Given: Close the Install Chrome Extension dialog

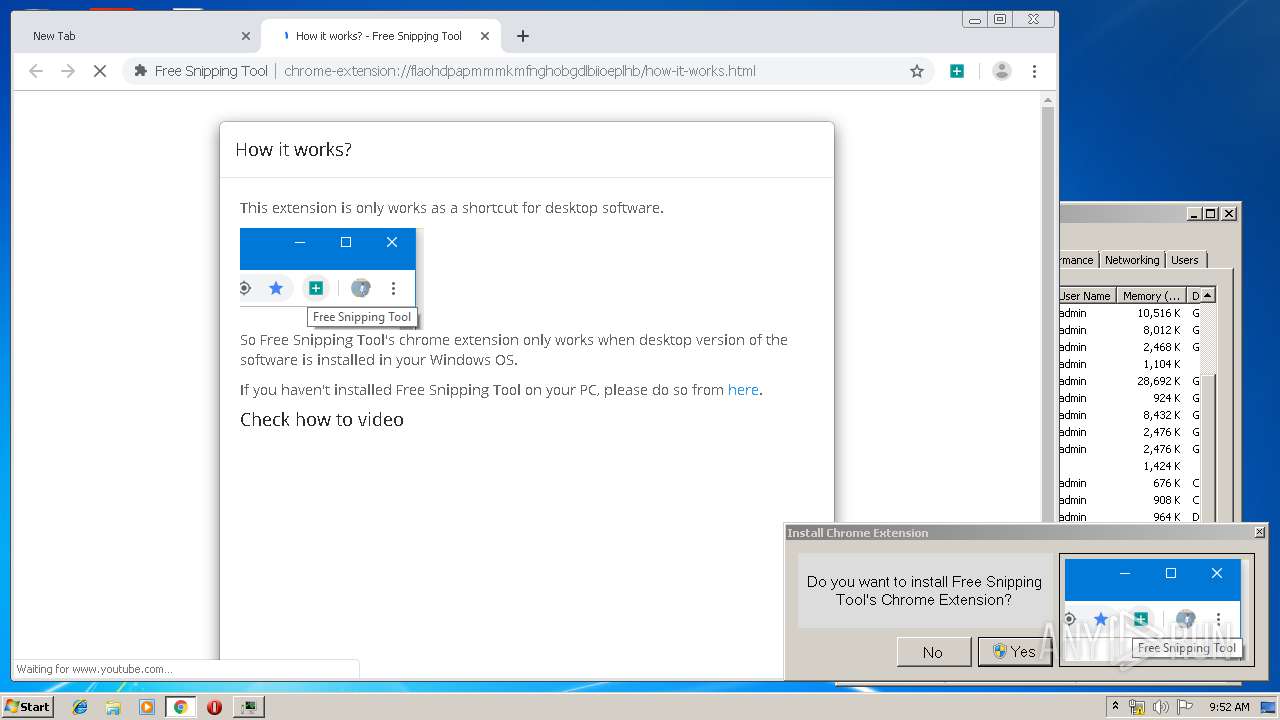Looking at the screenshot, I should point(1259,533).
